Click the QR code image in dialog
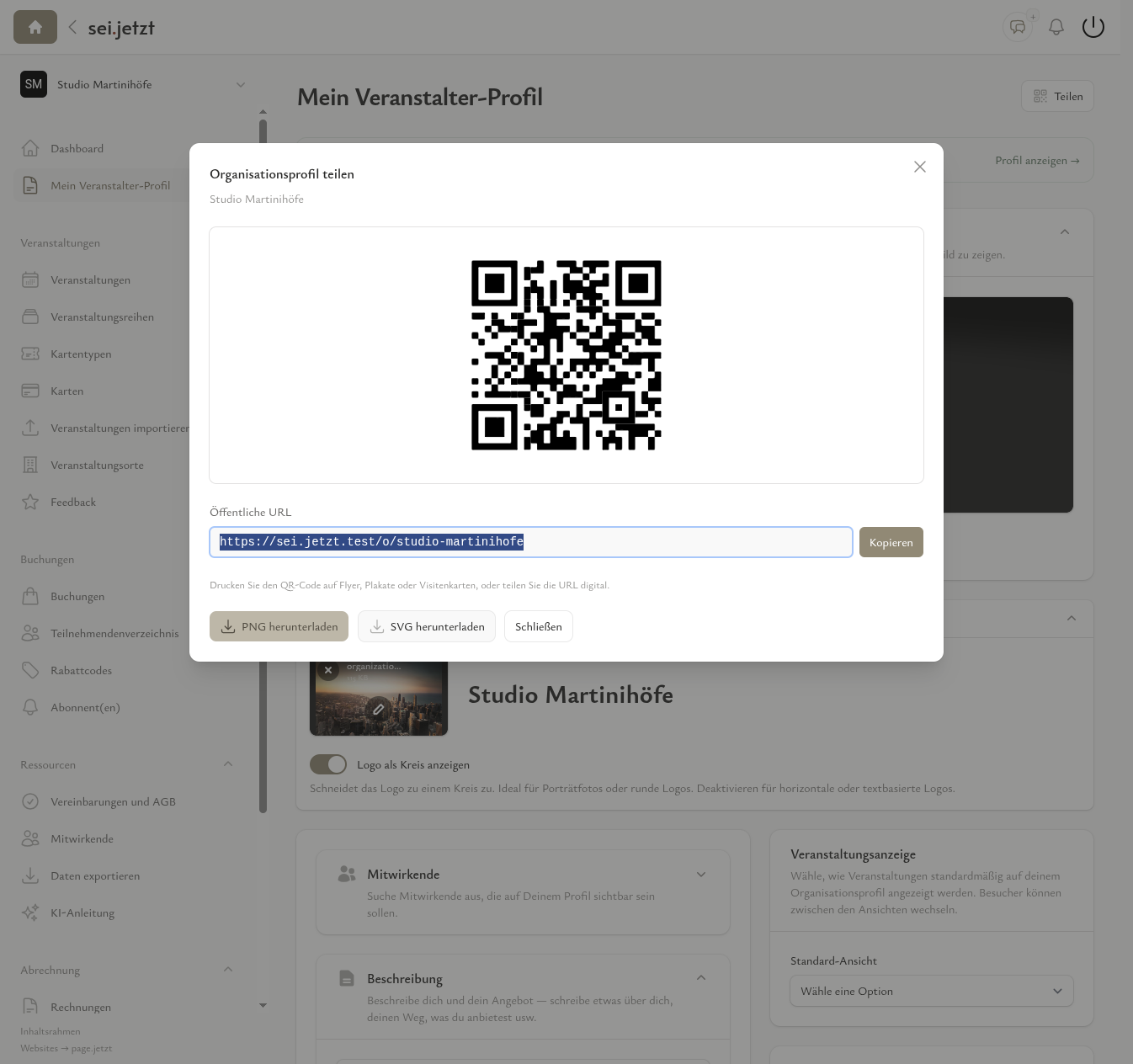This screenshot has width=1133, height=1064. click(566, 354)
